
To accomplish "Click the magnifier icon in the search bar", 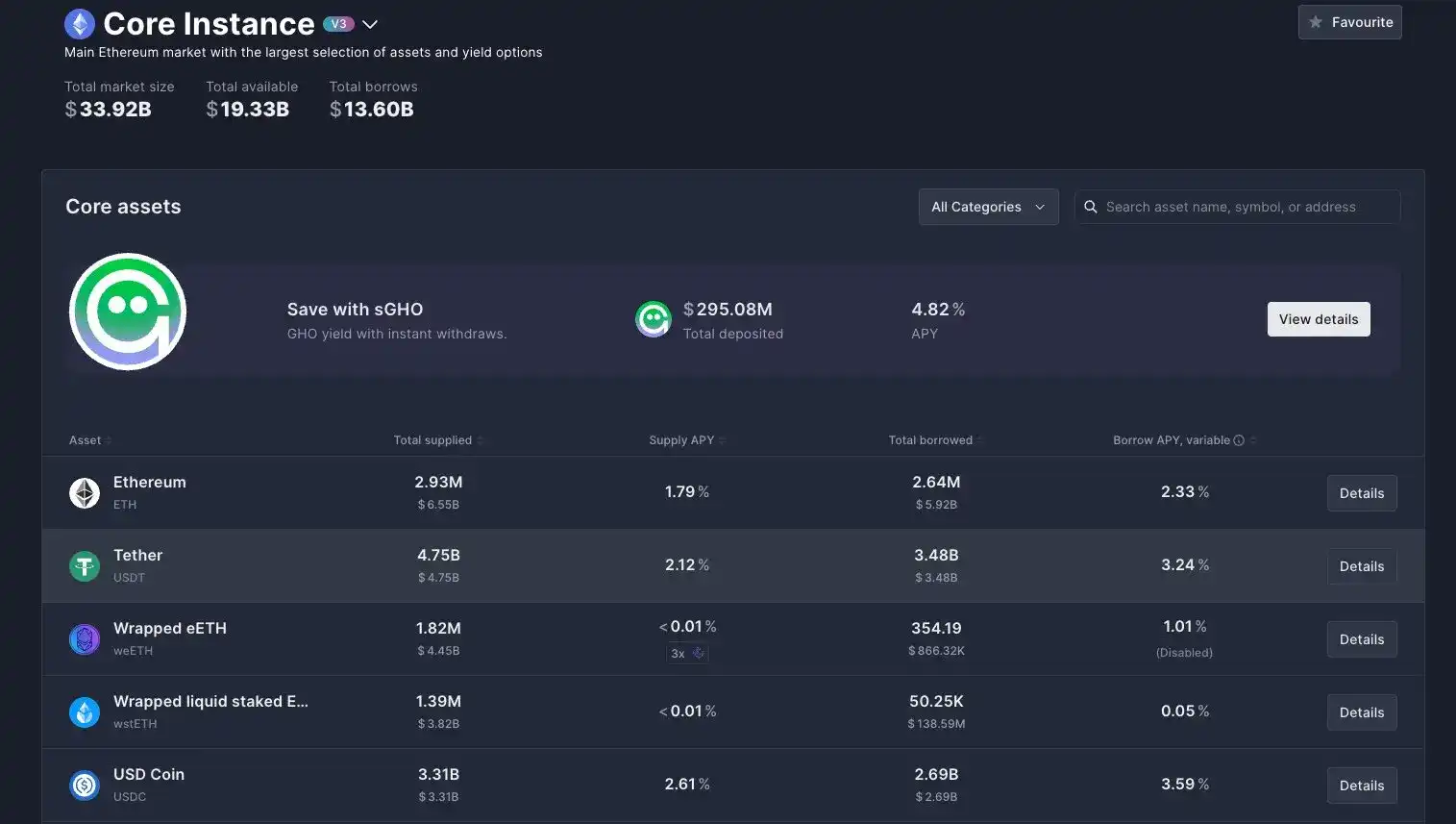I will click(1090, 205).
